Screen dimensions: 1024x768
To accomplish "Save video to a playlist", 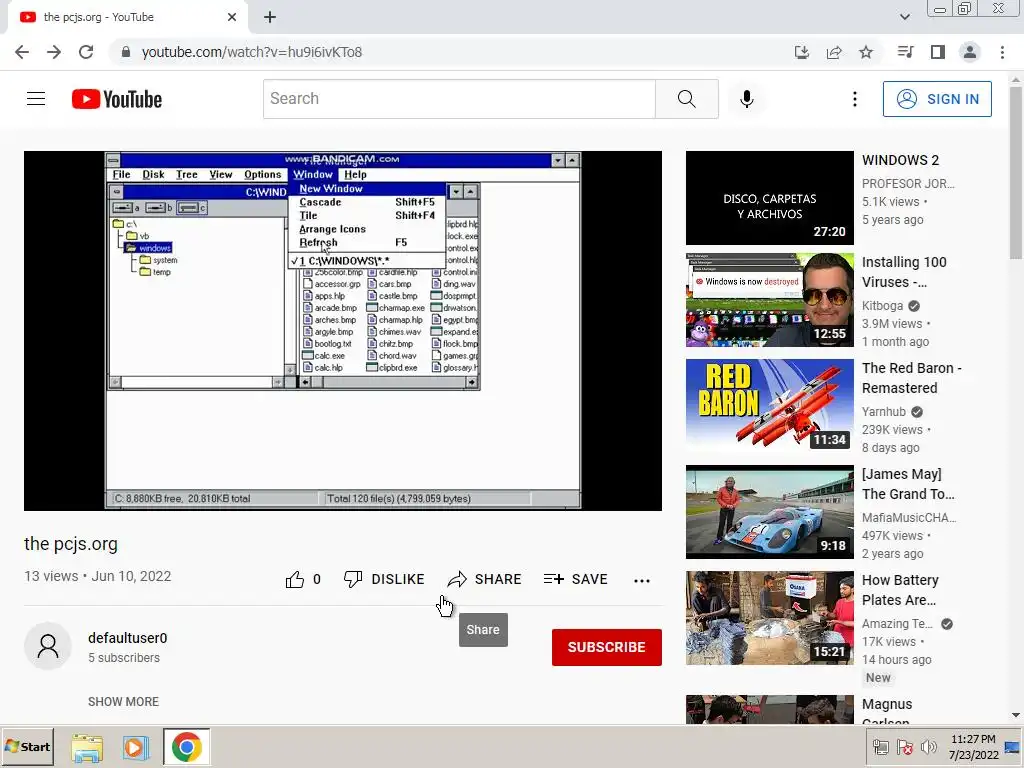I will [575, 579].
